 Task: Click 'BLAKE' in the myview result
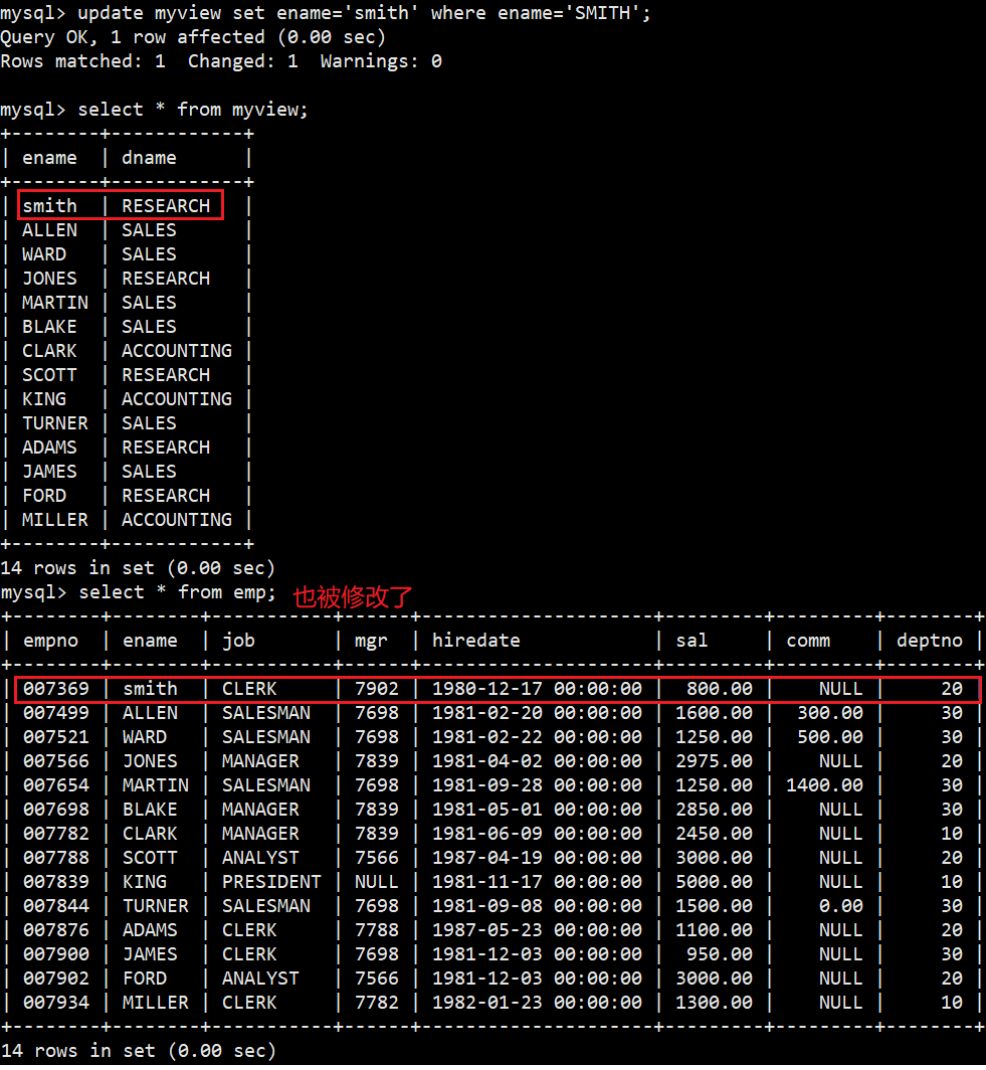point(49,327)
